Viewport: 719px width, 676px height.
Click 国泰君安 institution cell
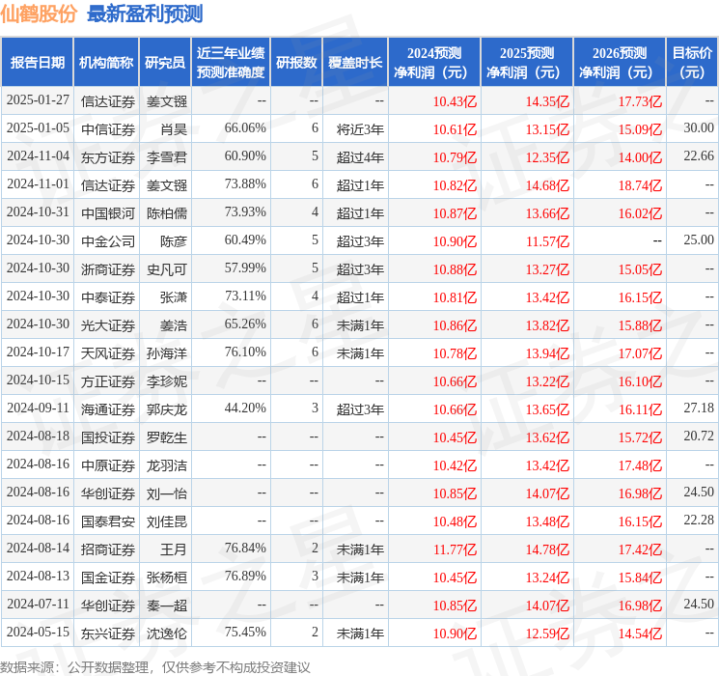108,521
